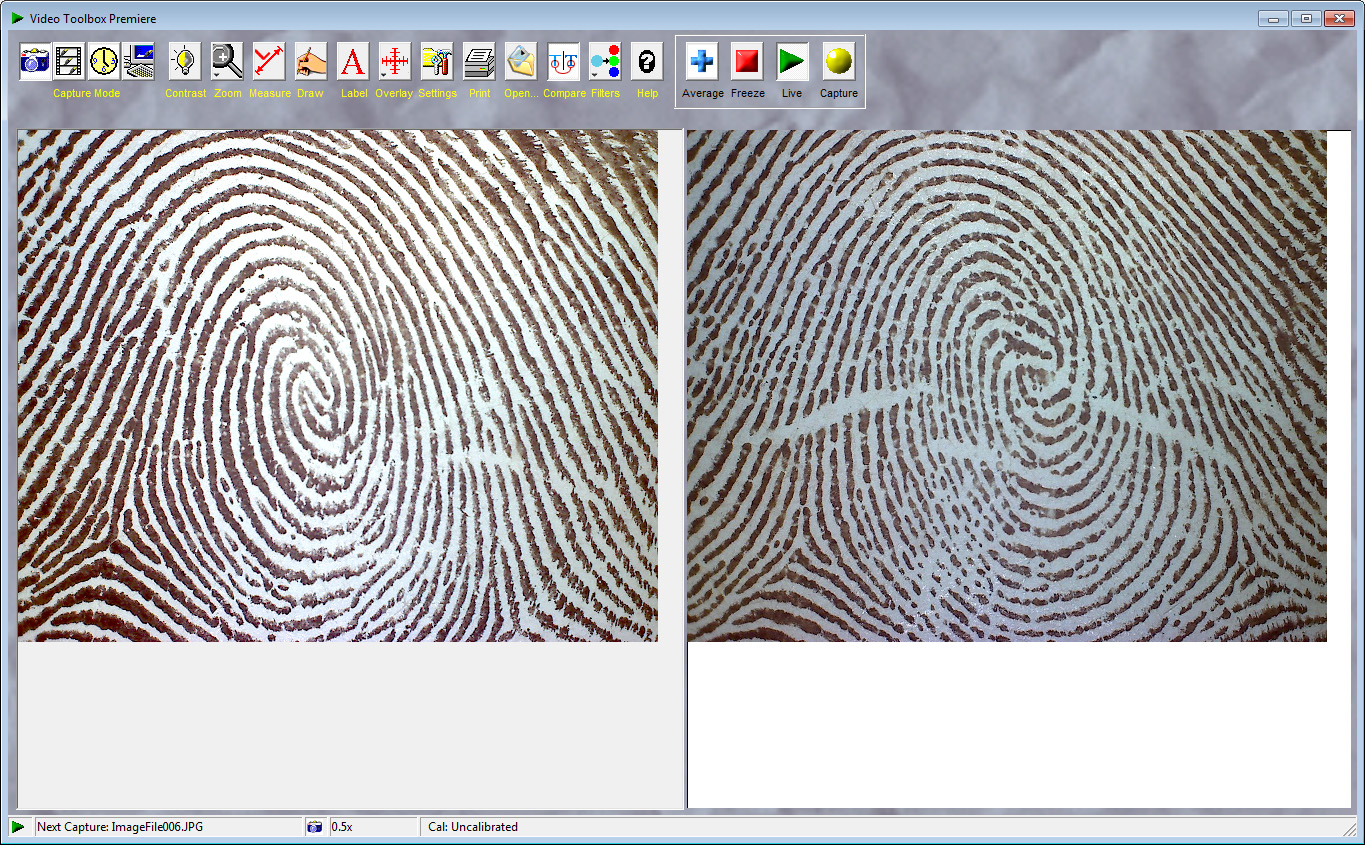The height and width of the screenshot is (845, 1365).
Task: Select the still camera capture mode
Action: click(35, 62)
